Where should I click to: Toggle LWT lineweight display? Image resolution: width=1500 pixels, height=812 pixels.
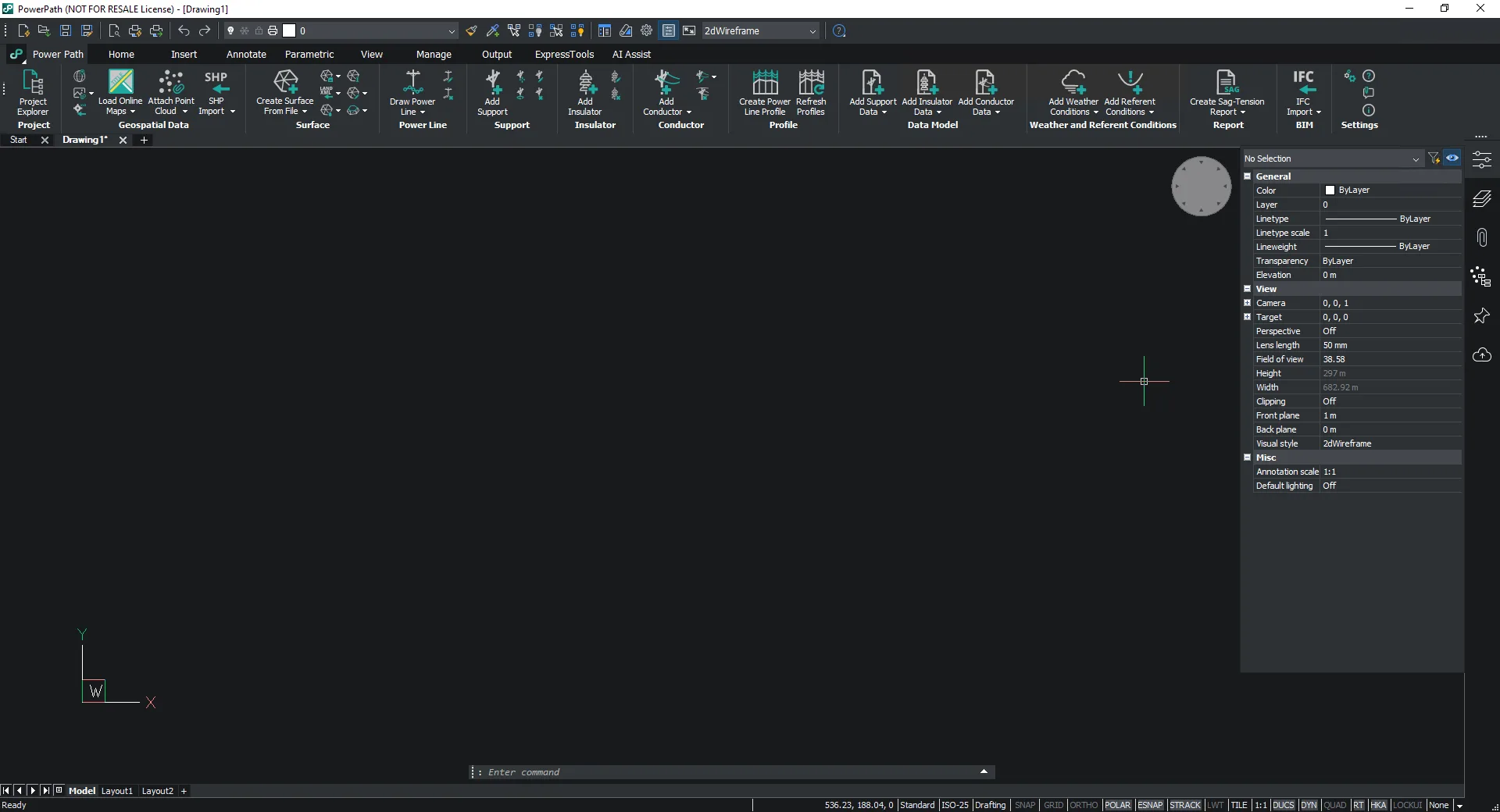1215,805
